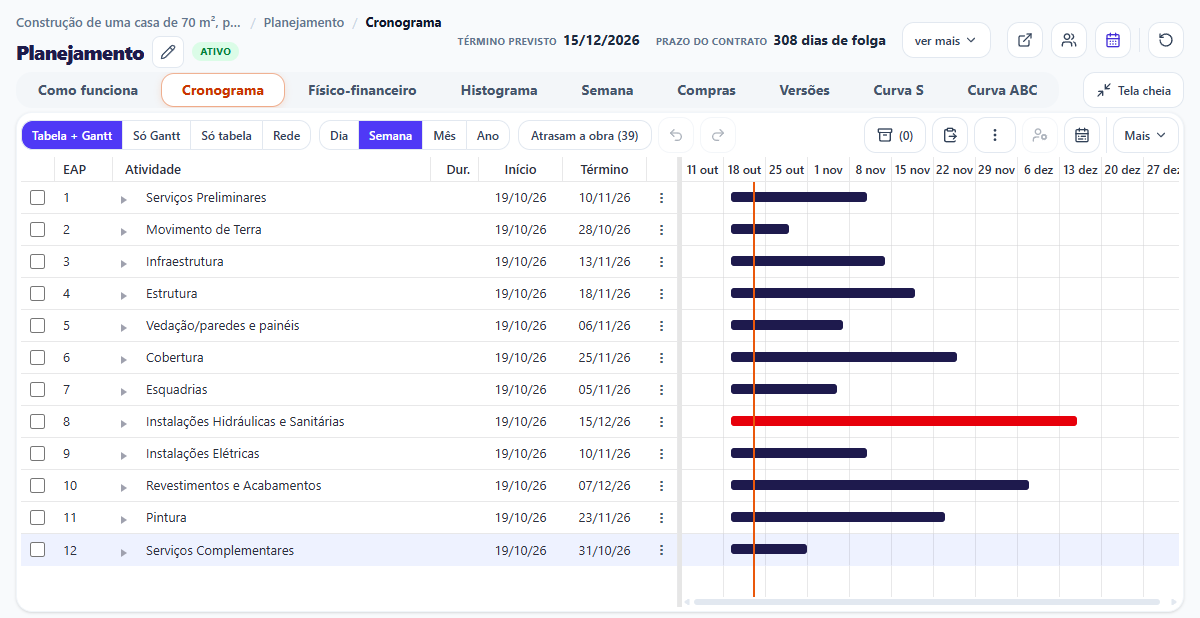Viewport: 1200px width, 618px height.
Task: Click the assign user gear icon
Action: [x=1040, y=135]
